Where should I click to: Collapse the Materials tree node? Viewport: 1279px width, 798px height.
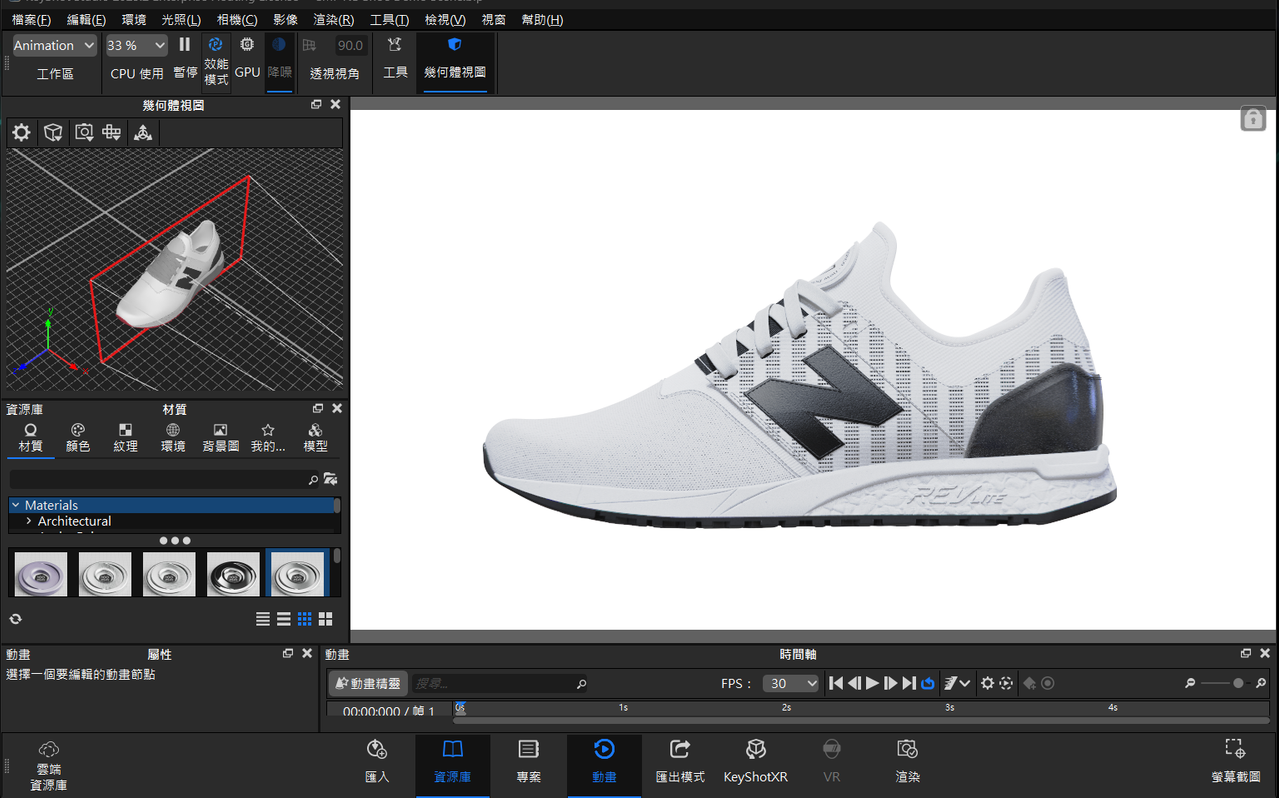point(15,505)
